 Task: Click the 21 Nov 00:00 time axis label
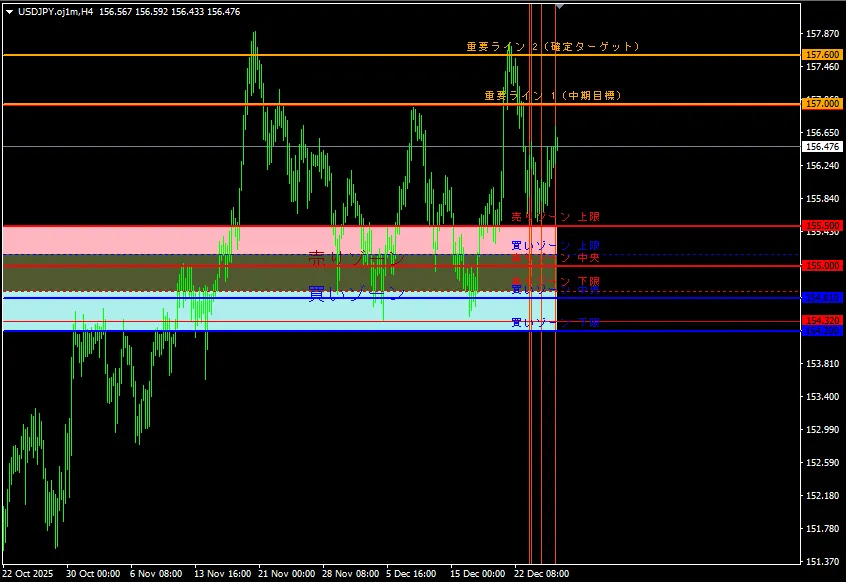[285, 574]
